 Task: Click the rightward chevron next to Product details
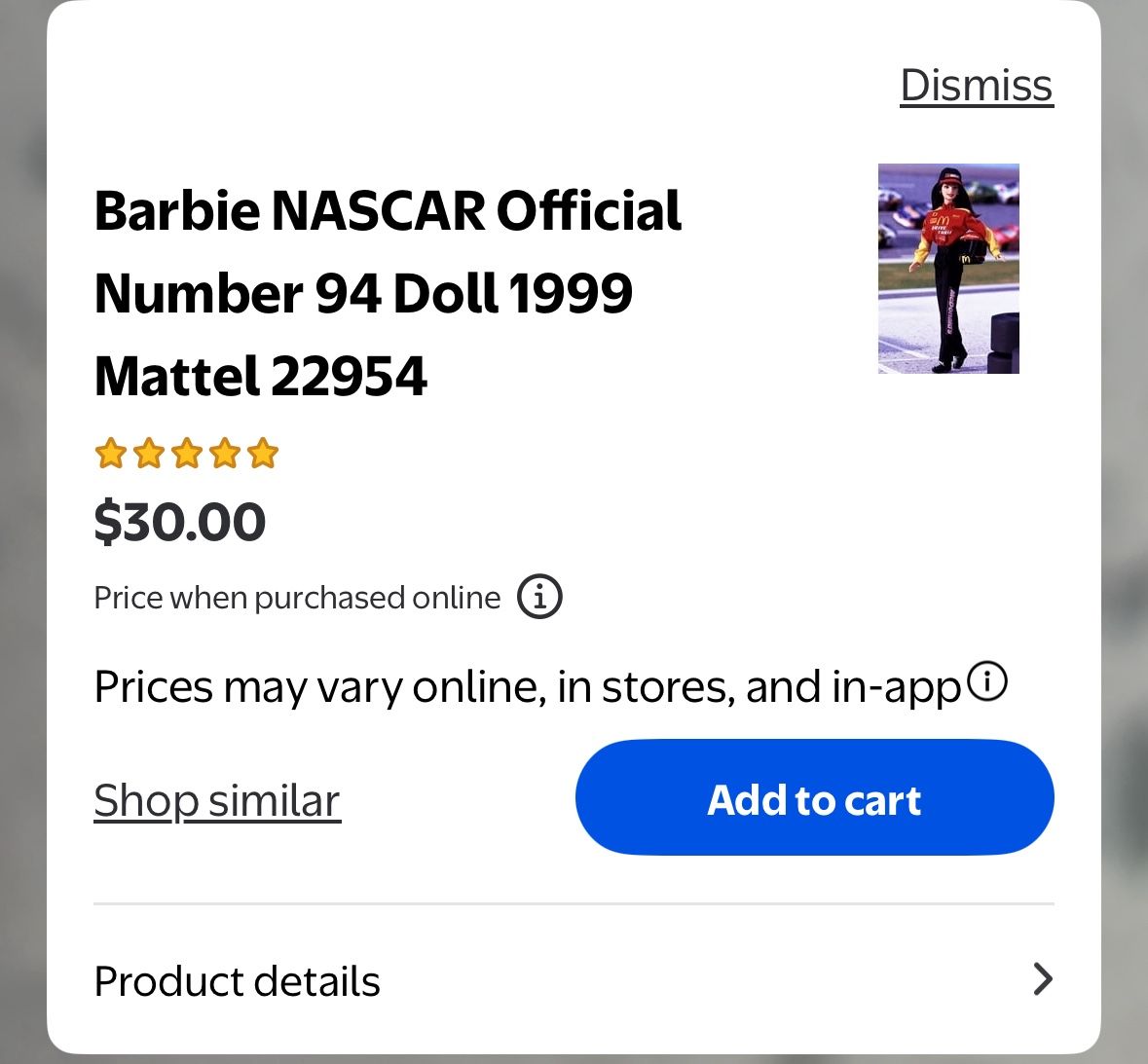[x=1042, y=979]
